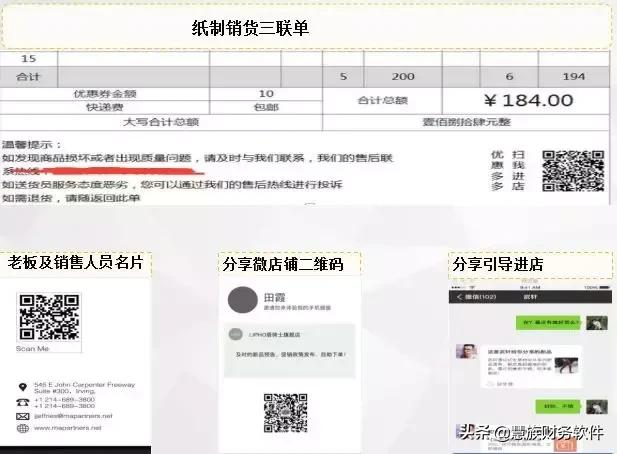Click the small shop avatar in store card
Viewport: 617px width, 454px height.
click(x=236, y=334)
